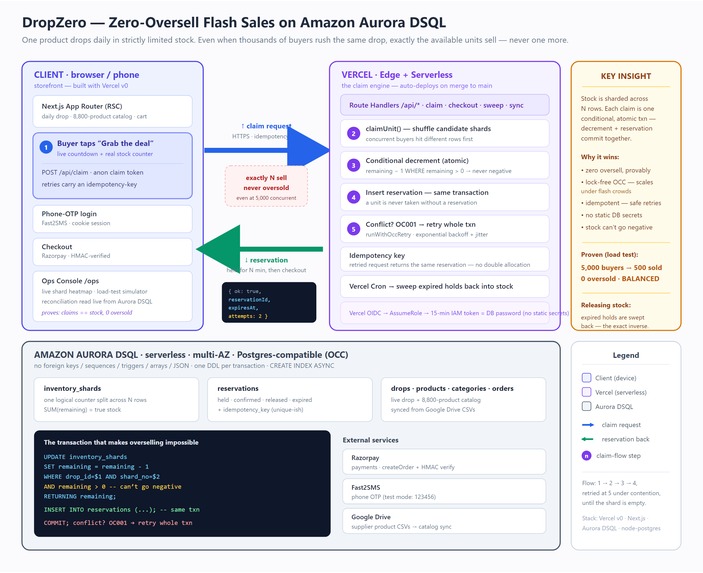Click the step 2 circle beside claimUnit()
The height and width of the screenshot is (573, 703).
tap(354, 133)
